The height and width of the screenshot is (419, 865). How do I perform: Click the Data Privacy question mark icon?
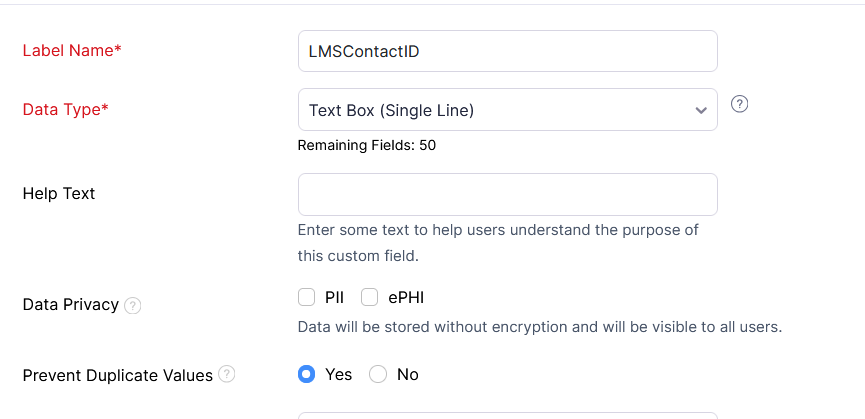133,305
